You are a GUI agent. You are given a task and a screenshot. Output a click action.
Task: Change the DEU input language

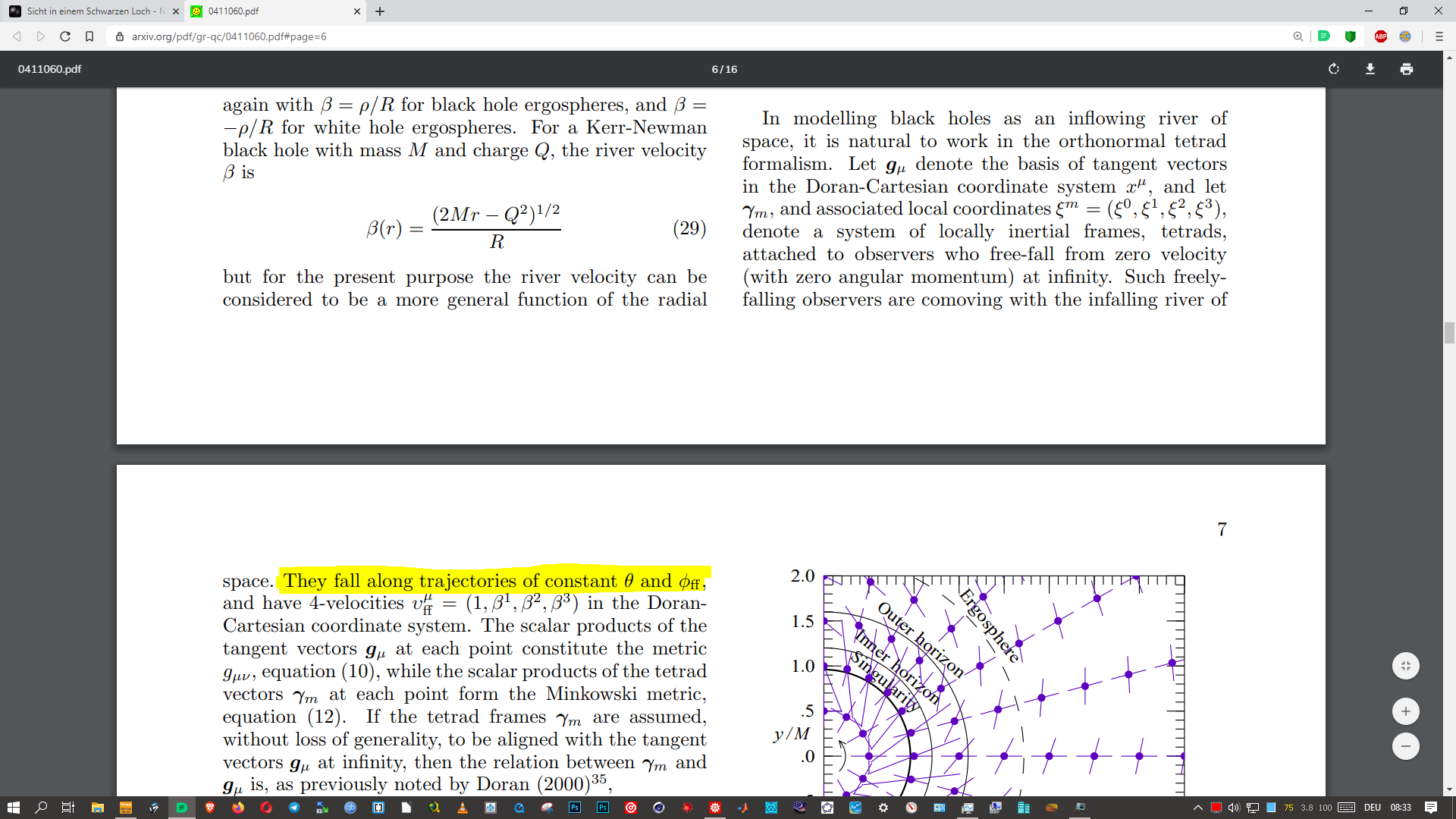click(x=1373, y=808)
